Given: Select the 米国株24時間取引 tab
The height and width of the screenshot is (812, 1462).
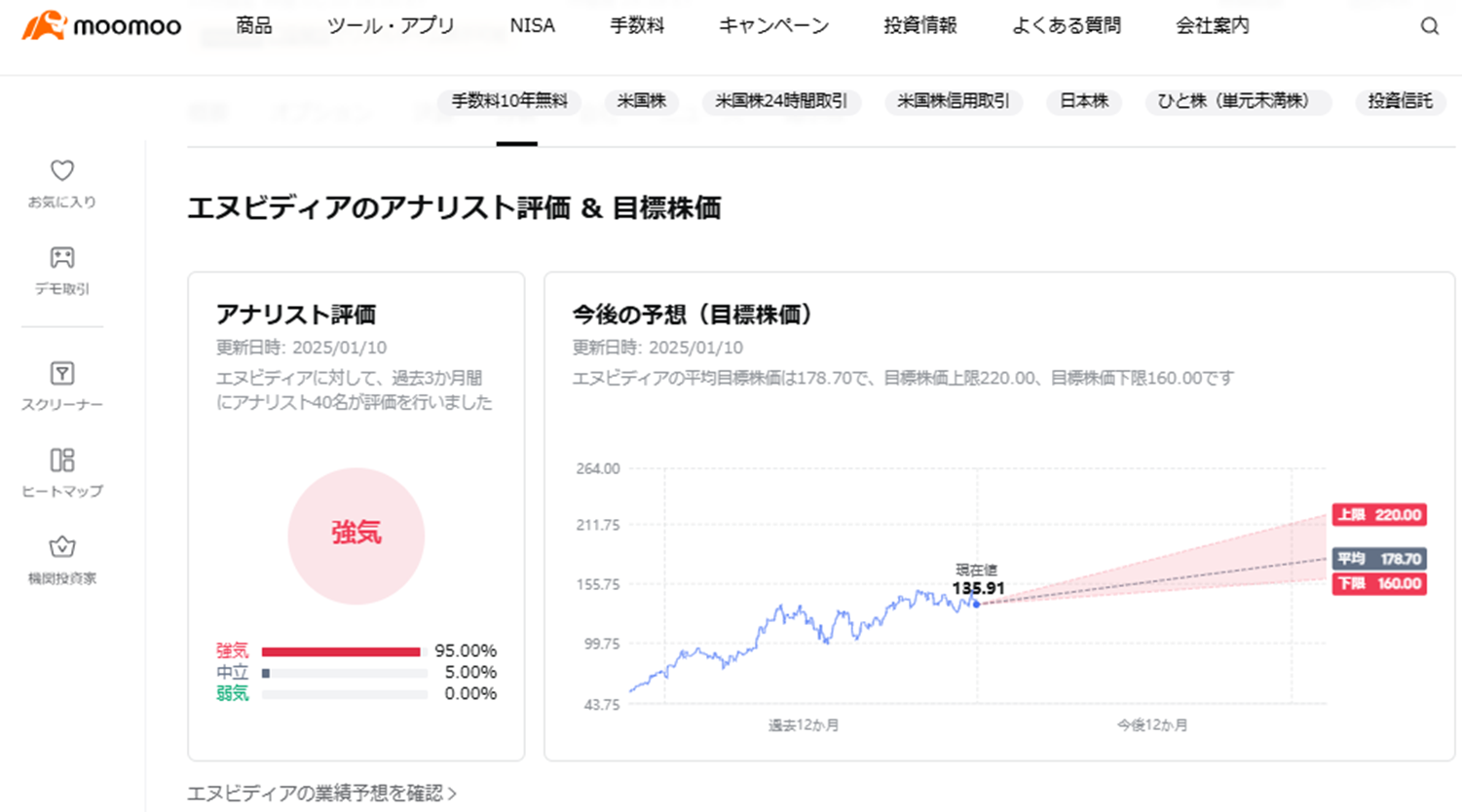Looking at the screenshot, I should click(781, 102).
